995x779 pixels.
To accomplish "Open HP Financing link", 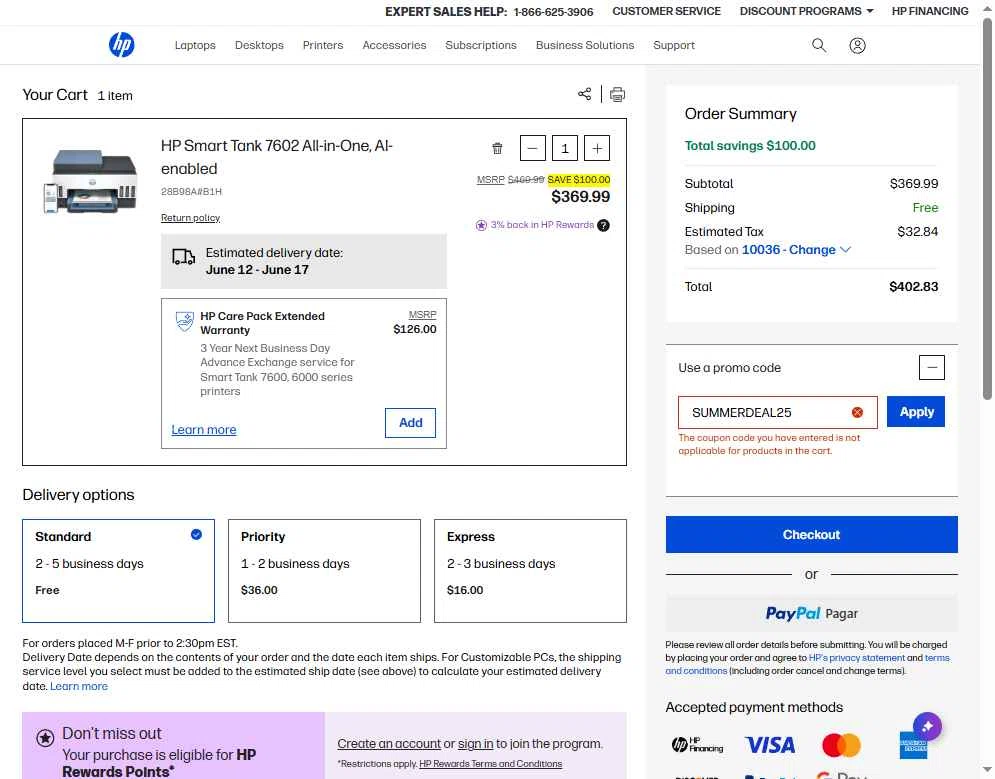I will 930,11.
